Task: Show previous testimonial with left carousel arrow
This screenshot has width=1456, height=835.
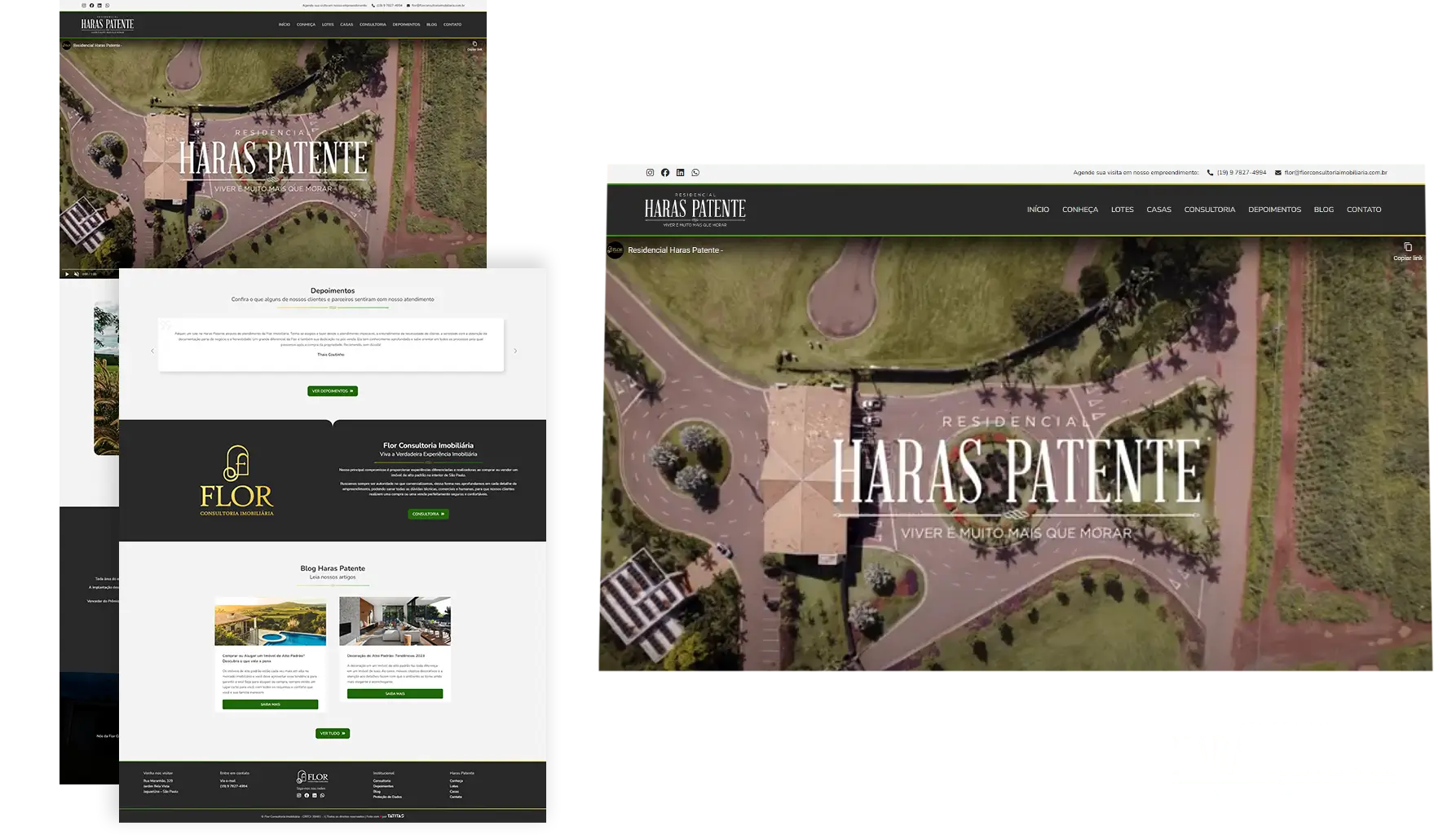Action: [152, 351]
